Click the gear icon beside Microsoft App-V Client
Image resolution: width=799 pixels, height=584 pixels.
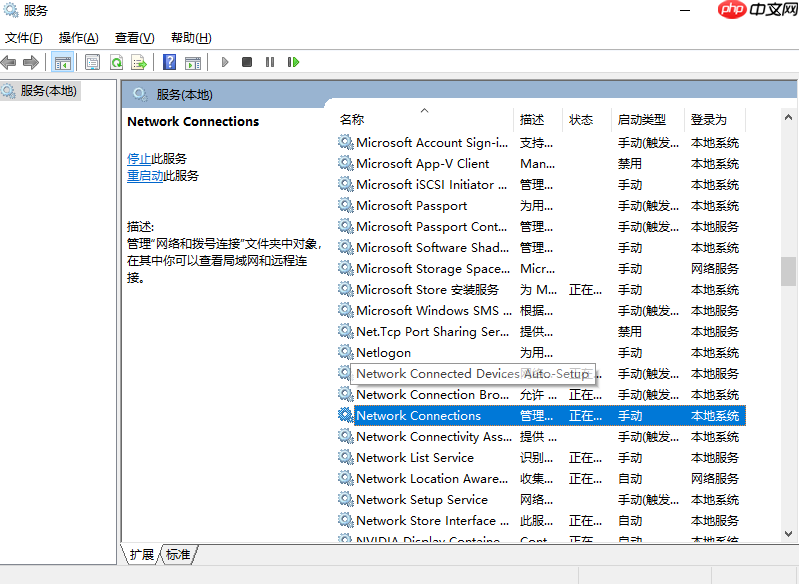point(345,163)
